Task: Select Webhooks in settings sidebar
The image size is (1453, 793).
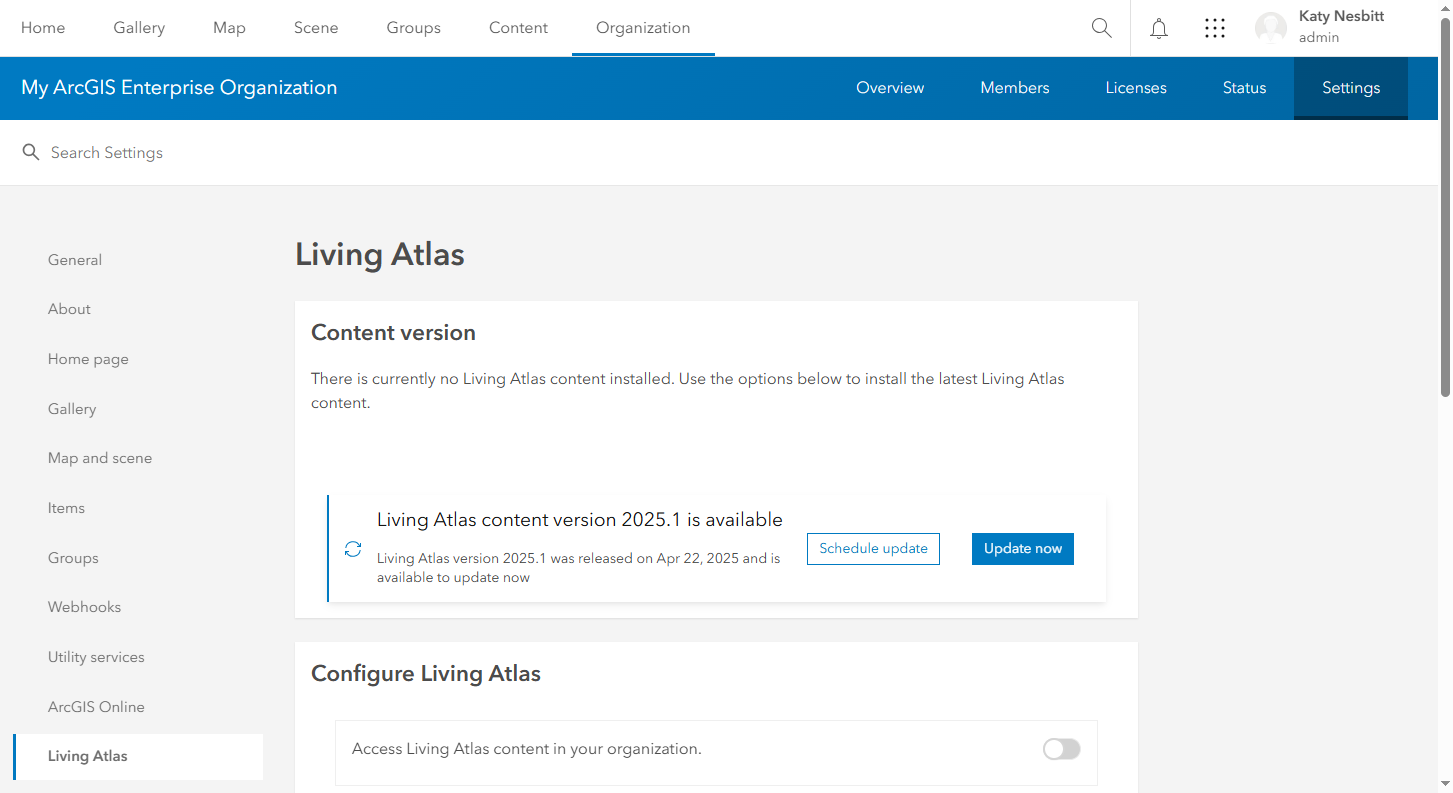Action: 84,607
